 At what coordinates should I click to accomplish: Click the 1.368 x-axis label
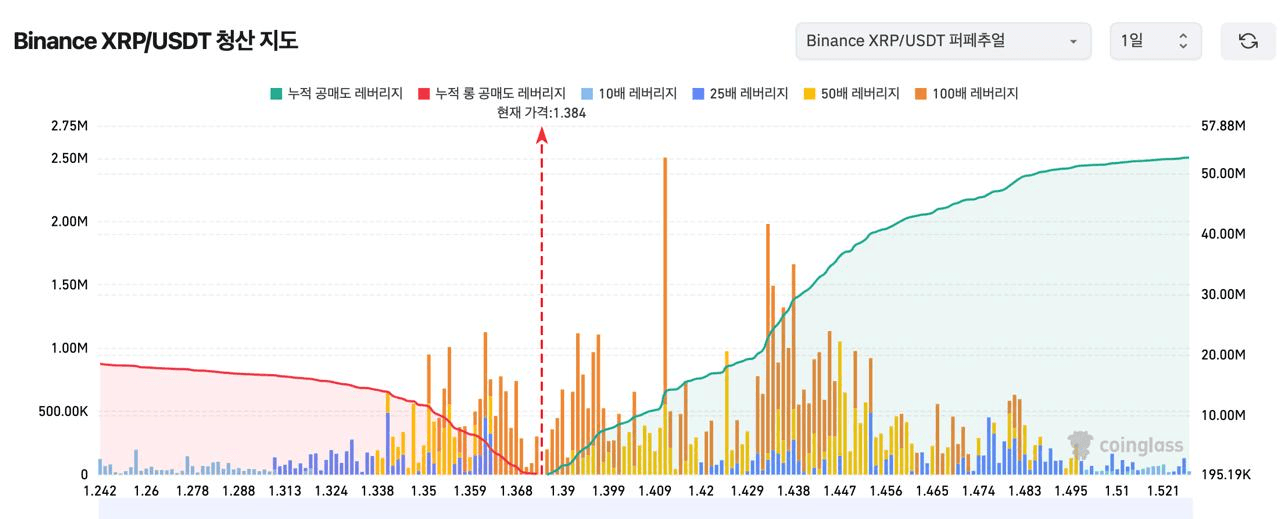coord(516,491)
